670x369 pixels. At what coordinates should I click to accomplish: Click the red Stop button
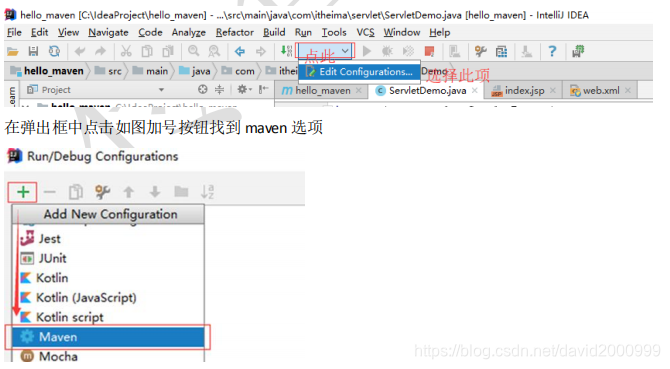(x=429, y=52)
